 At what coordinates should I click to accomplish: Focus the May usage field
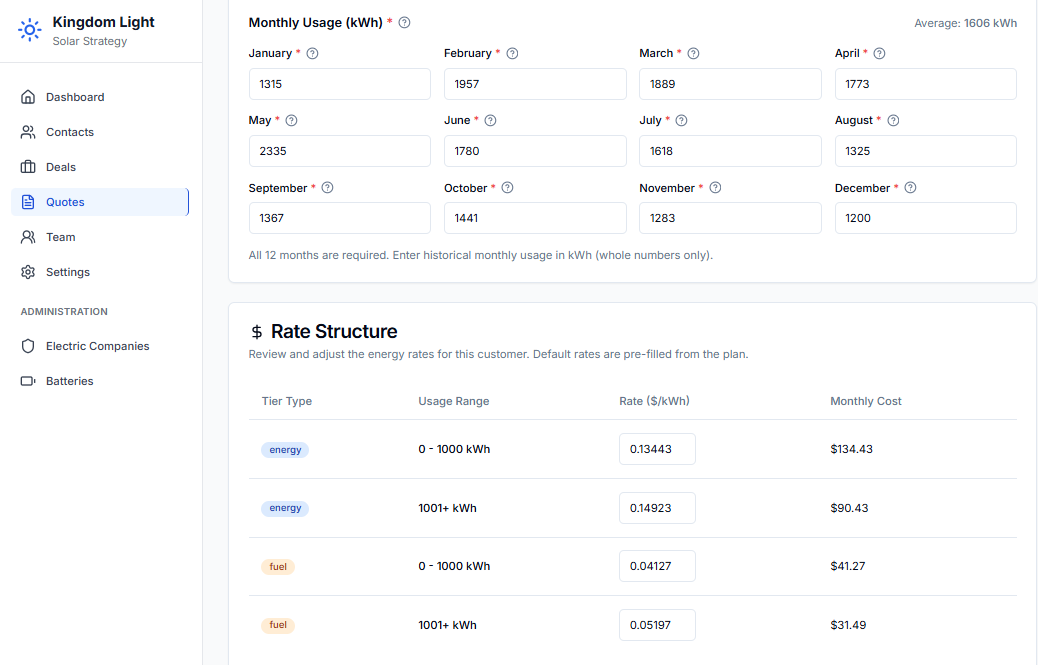[340, 151]
